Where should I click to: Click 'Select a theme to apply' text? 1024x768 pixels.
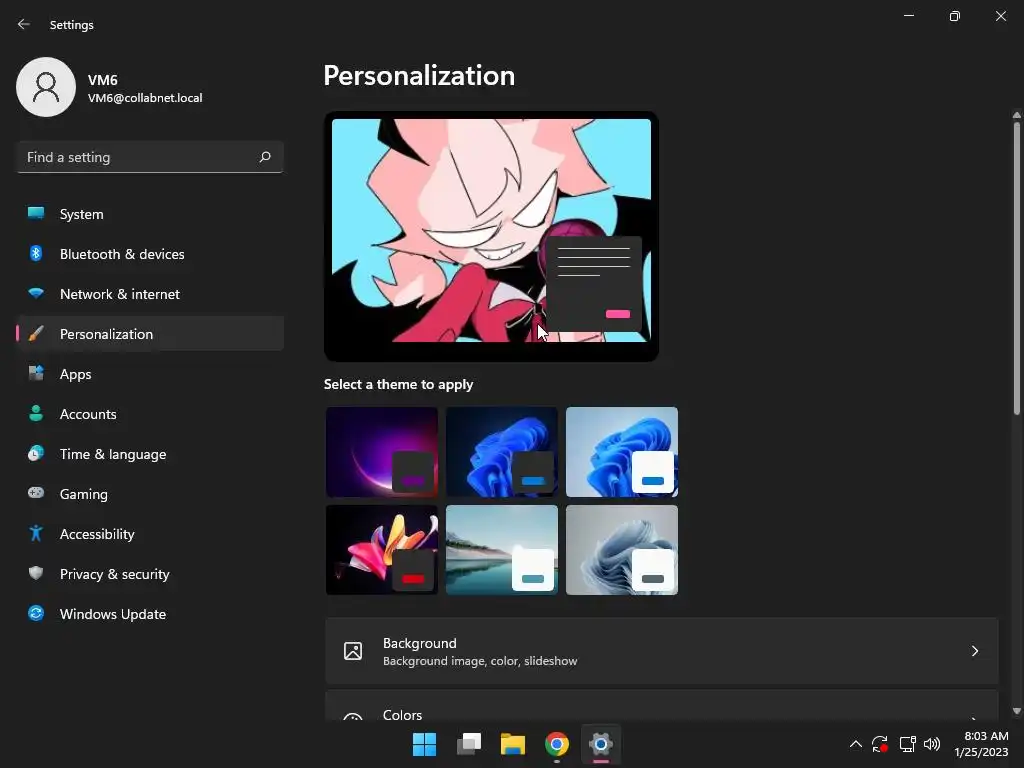(398, 384)
